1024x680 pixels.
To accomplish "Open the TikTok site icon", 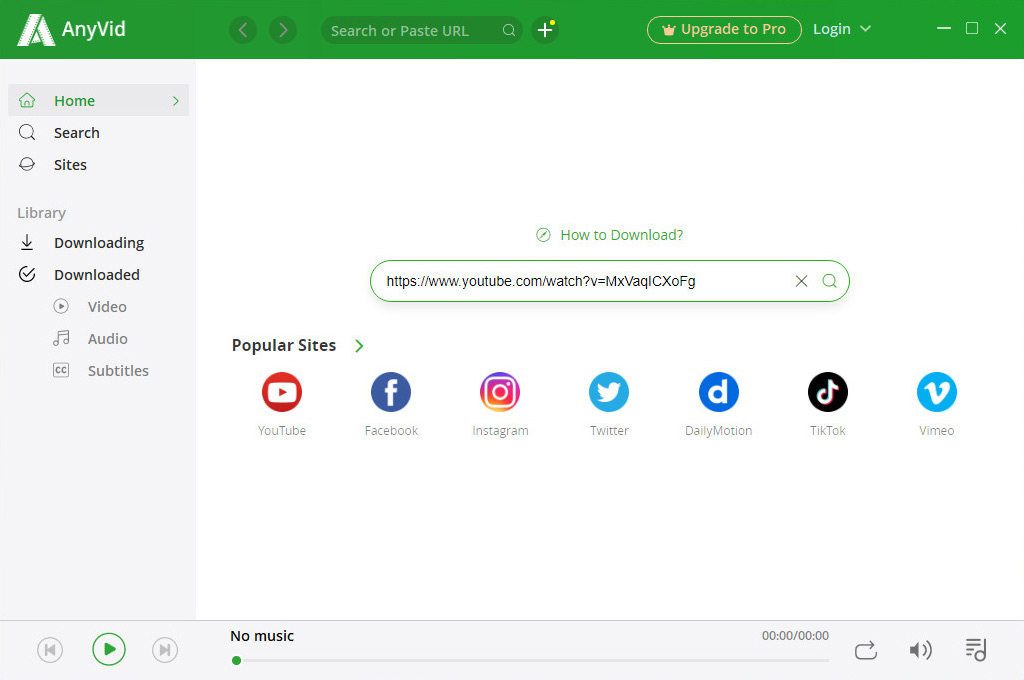I will [x=827, y=392].
